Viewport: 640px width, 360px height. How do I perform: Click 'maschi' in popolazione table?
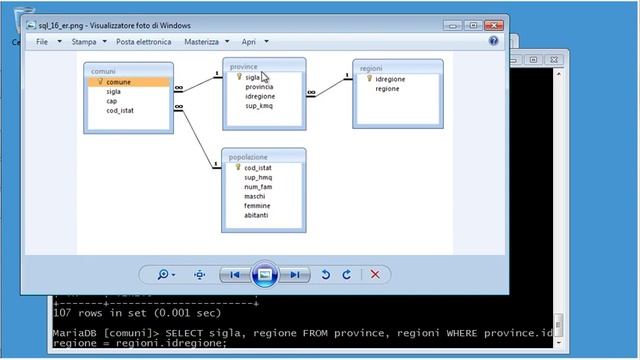pyautogui.click(x=255, y=196)
